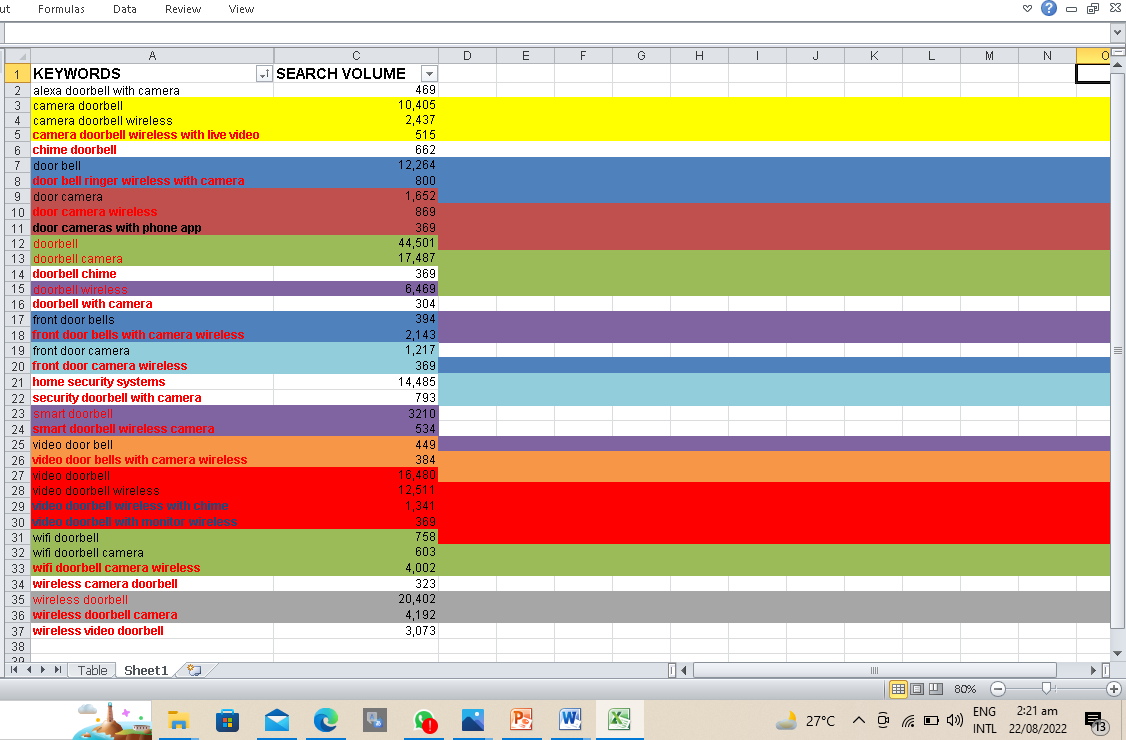
Task: Select the 44,501 search volume cell
Action: coord(356,243)
